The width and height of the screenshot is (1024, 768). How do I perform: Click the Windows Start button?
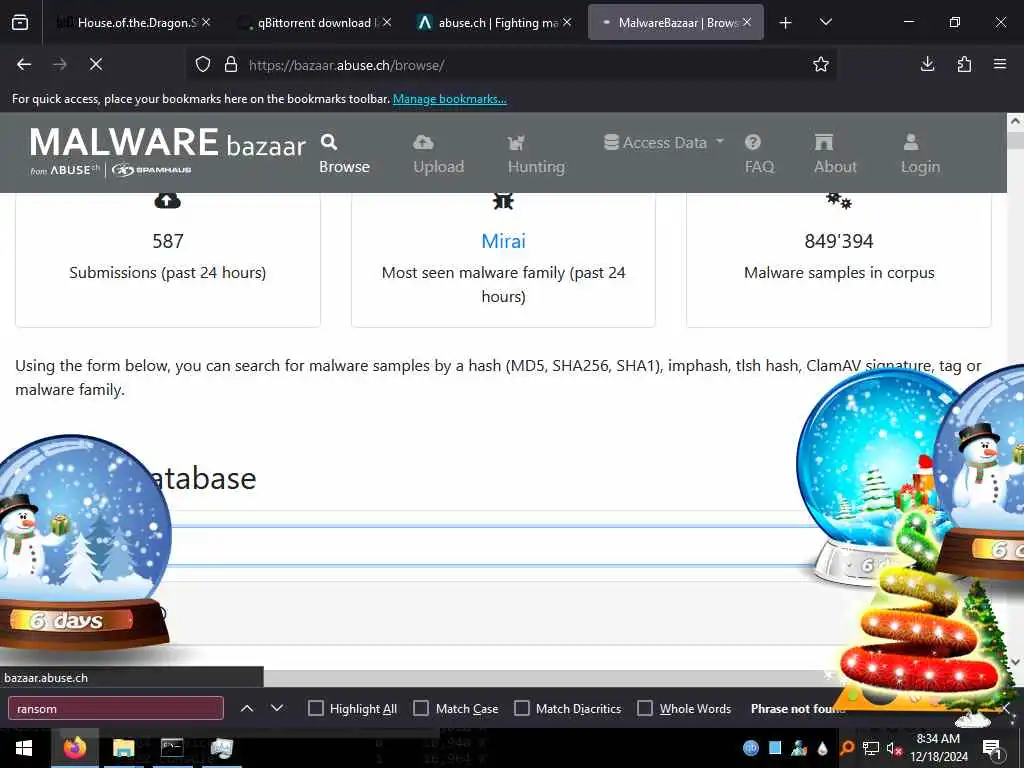point(24,748)
